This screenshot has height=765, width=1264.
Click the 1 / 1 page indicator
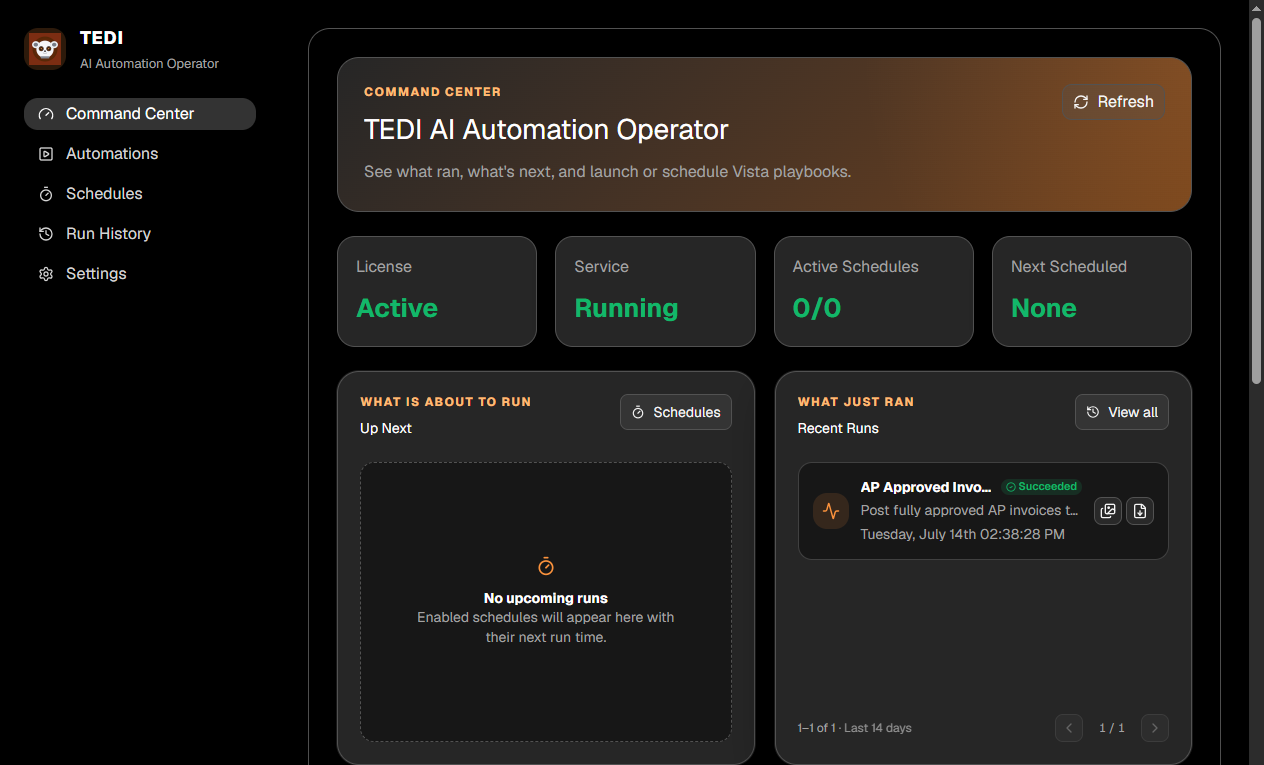click(x=1112, y=728)
